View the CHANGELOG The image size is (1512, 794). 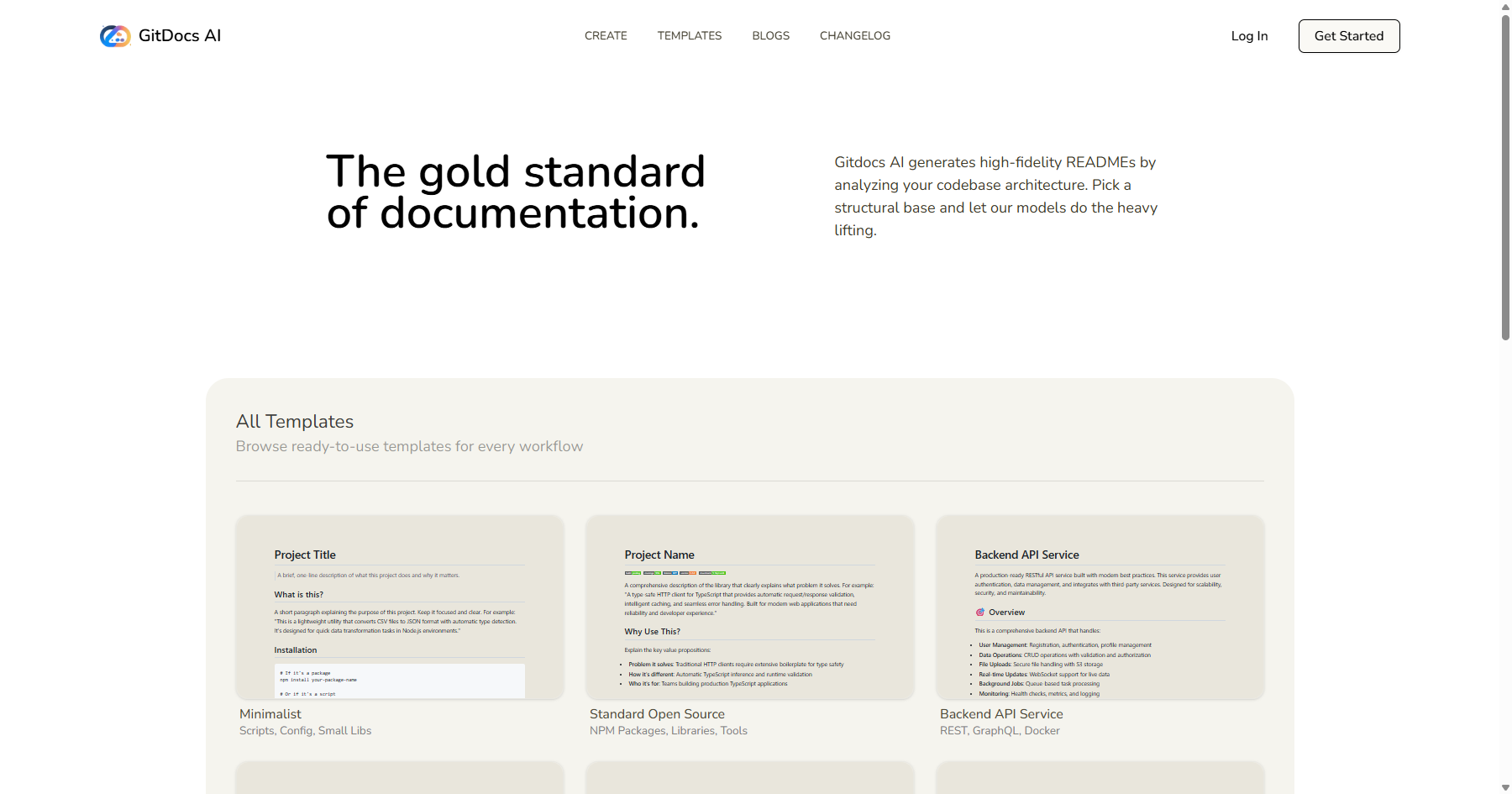click(854, 35)
